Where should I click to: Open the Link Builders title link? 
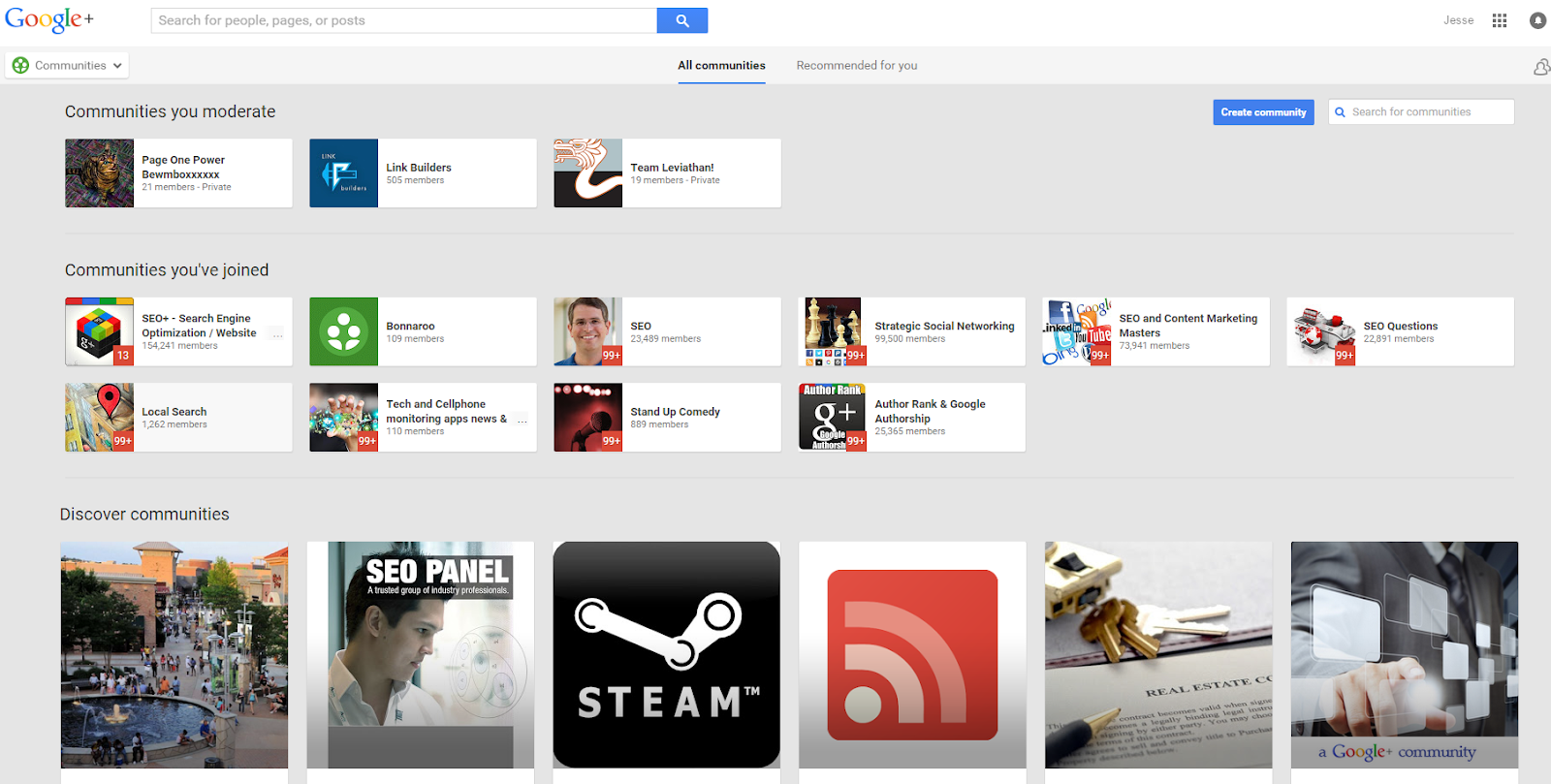pos(419,168)
